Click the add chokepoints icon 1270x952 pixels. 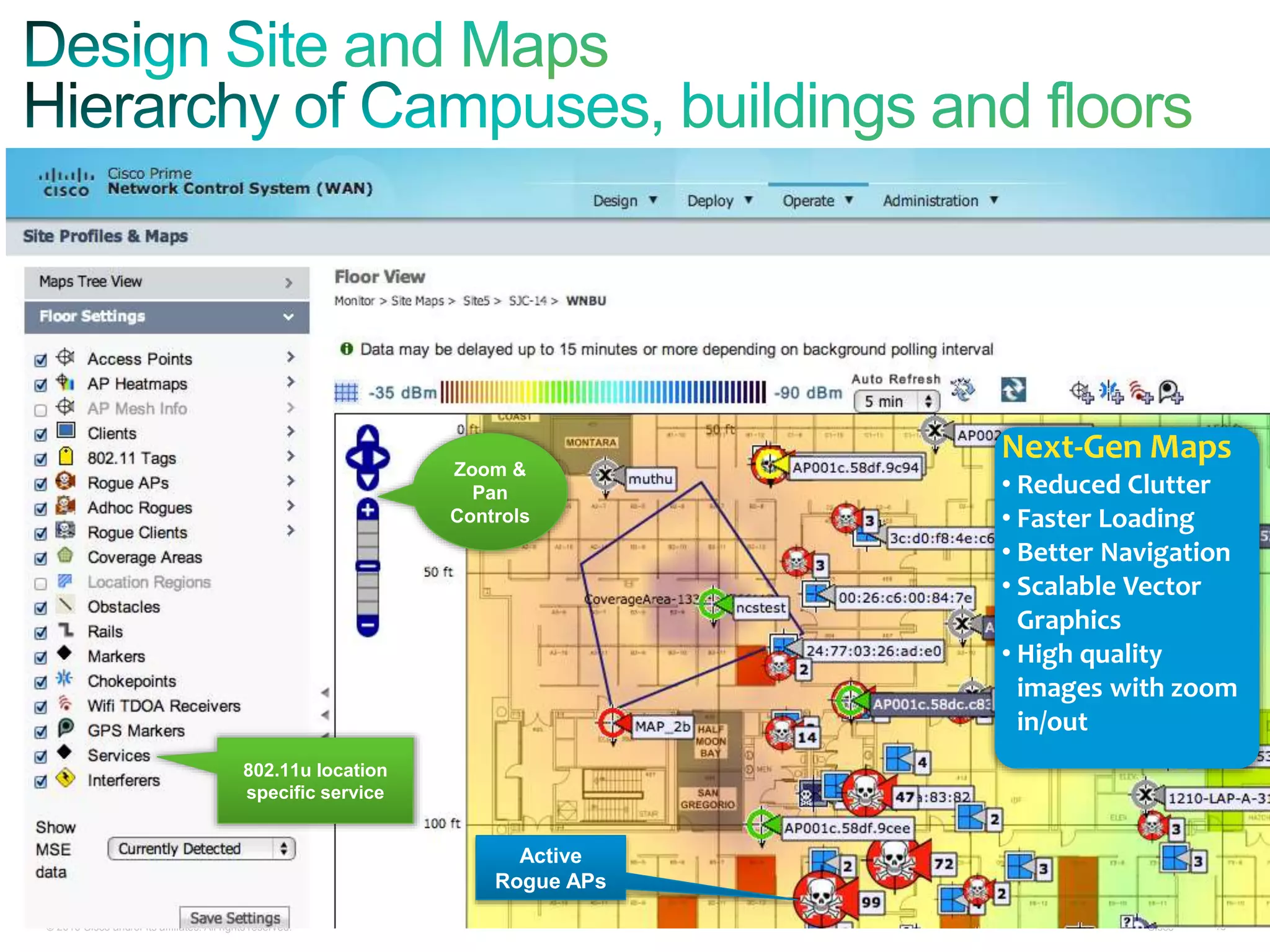1111,392
